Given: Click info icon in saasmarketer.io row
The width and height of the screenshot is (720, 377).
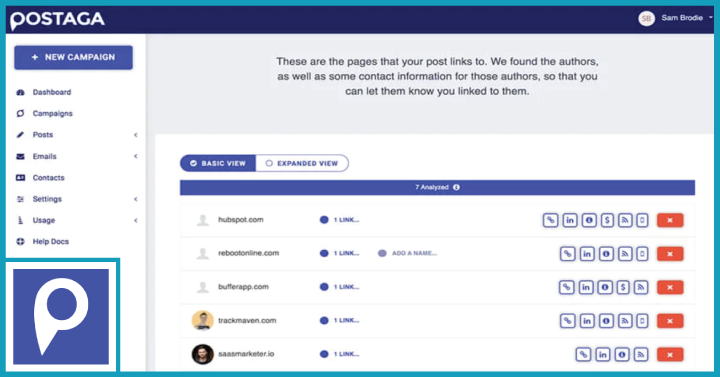Looking at the screenshot, I should 622,354.
